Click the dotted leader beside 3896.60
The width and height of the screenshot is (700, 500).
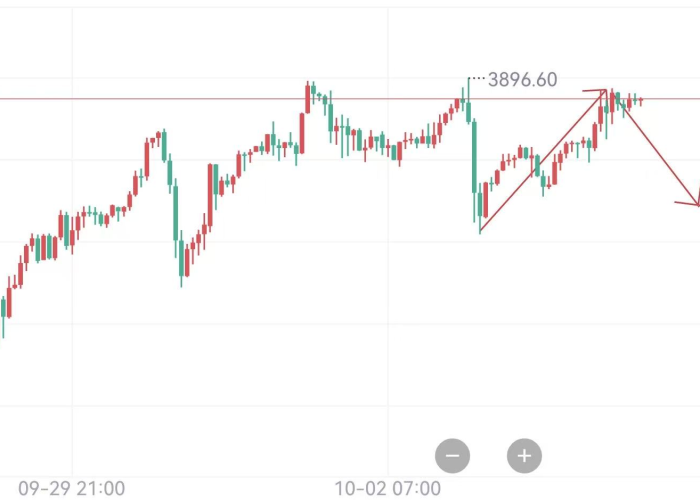(477, 79)
